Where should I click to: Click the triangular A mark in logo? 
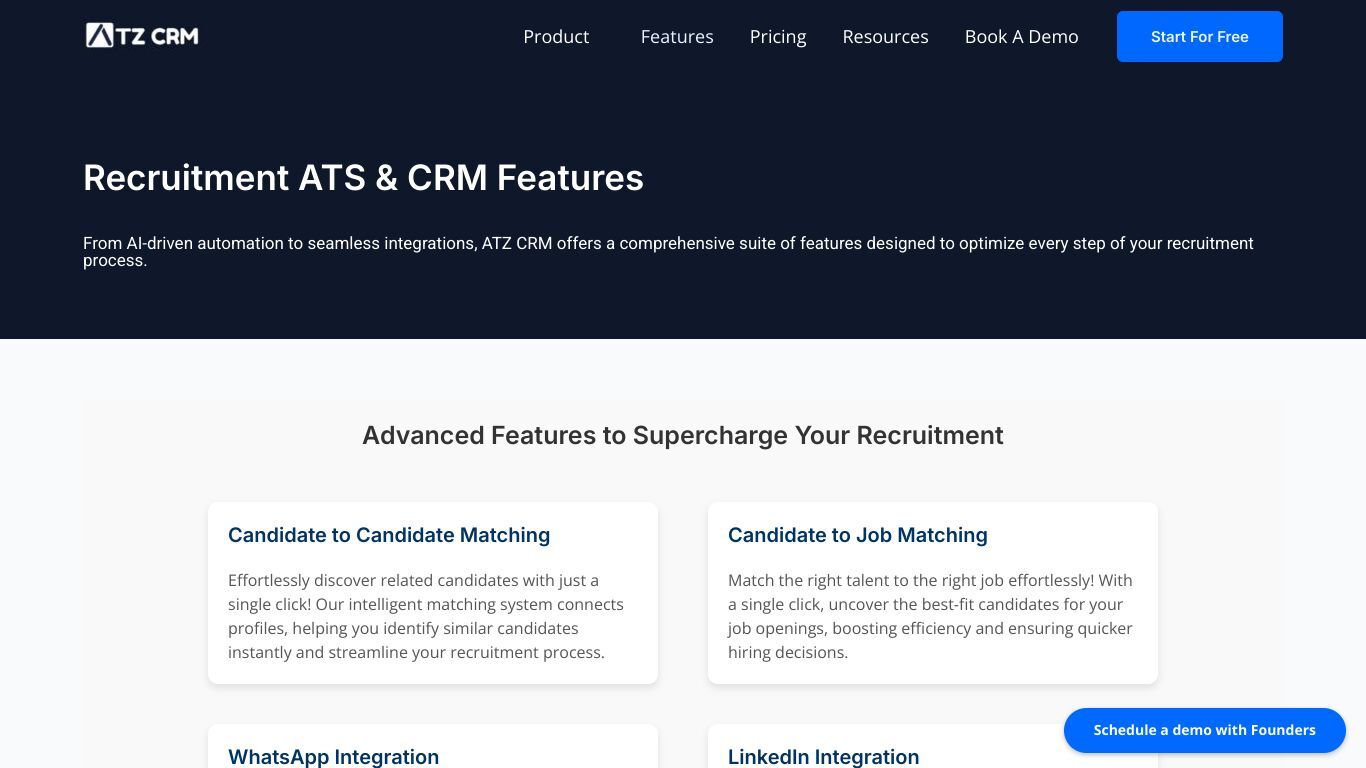click(99, 36)
